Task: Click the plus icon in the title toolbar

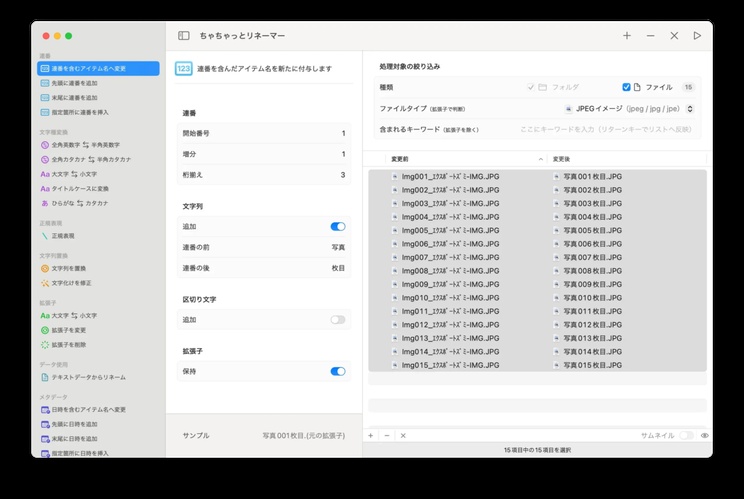Action: 627,36
